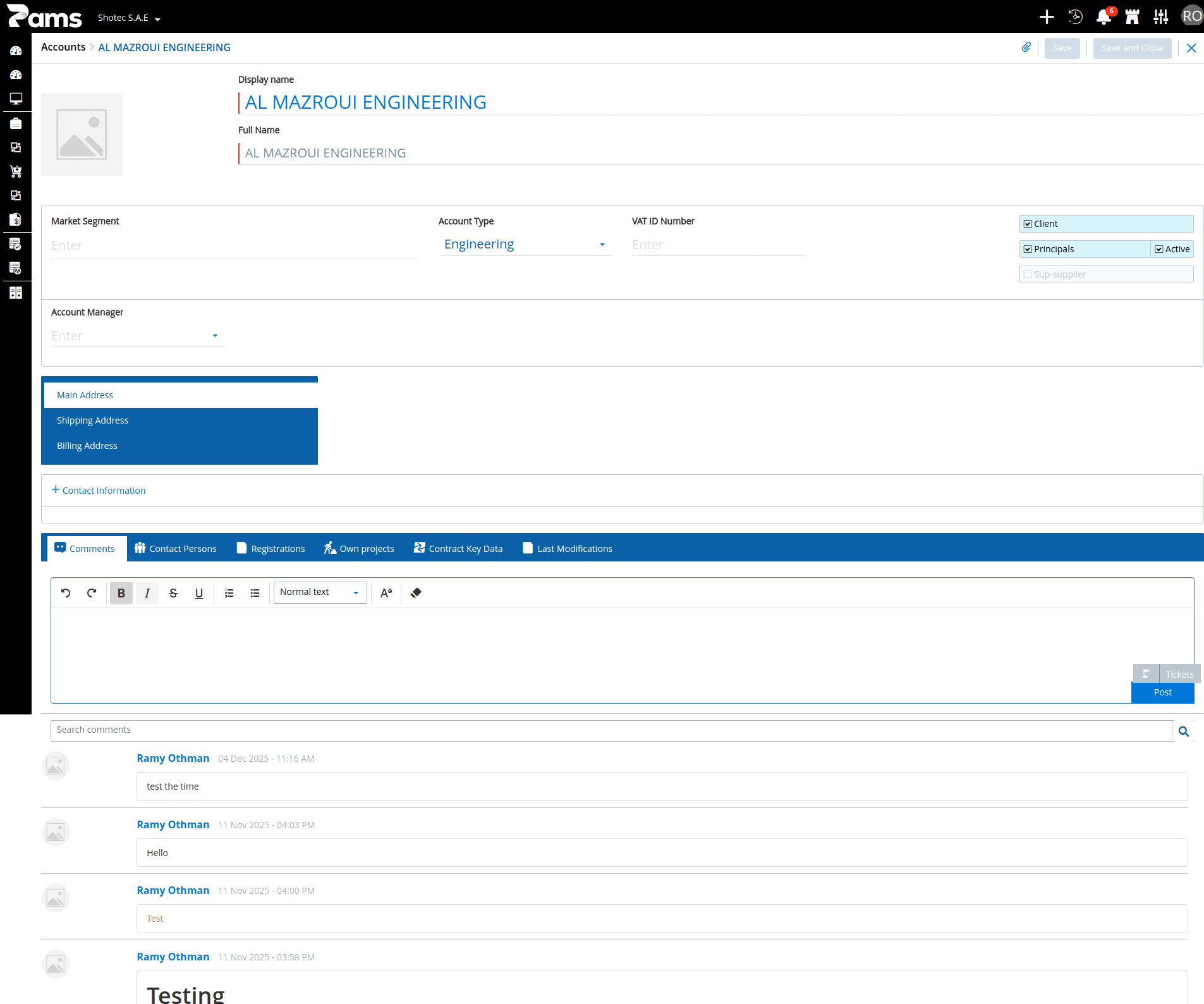Open the RO user avatar menu
The width and height of the screenshot is (1204, 1004).
coord(1192,16)
